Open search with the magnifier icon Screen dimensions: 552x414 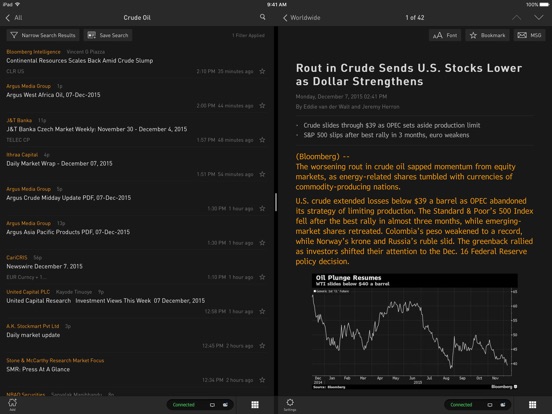point(263,17)
